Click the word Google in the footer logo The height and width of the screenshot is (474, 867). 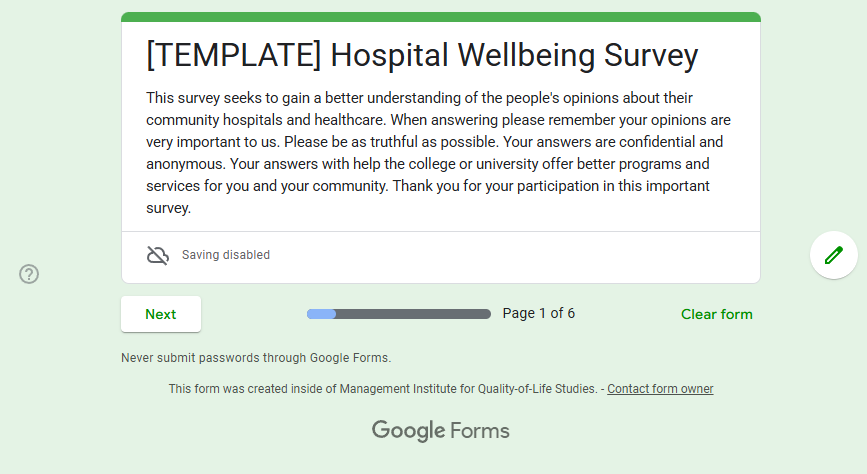tap(408, 431)
